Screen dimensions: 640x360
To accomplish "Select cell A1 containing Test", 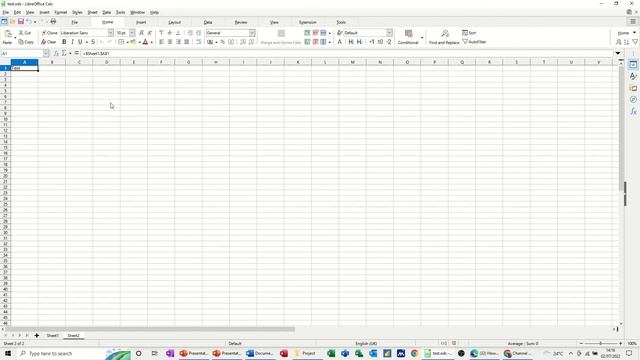I will pos(24,68).
